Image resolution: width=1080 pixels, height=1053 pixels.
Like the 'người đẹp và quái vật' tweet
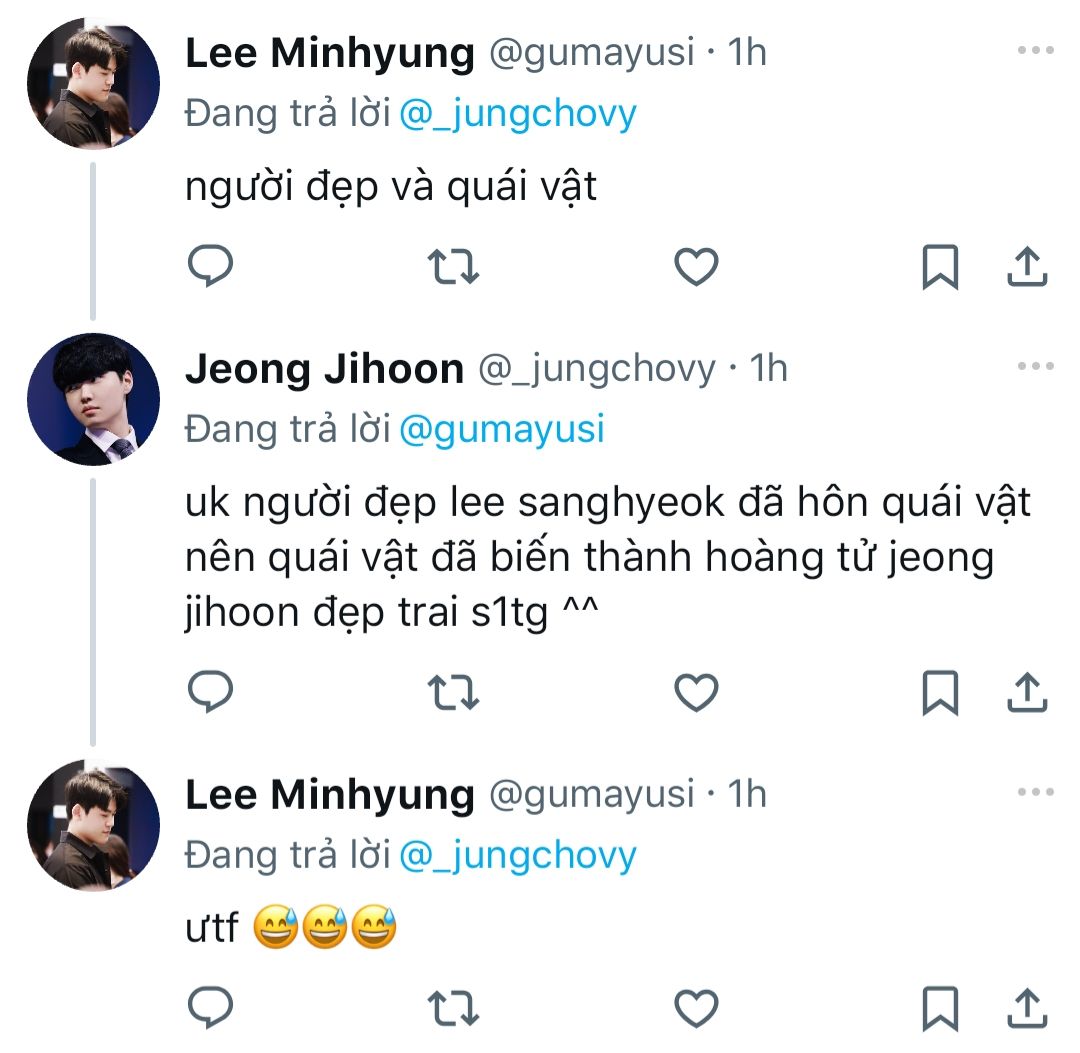(696, 266)
